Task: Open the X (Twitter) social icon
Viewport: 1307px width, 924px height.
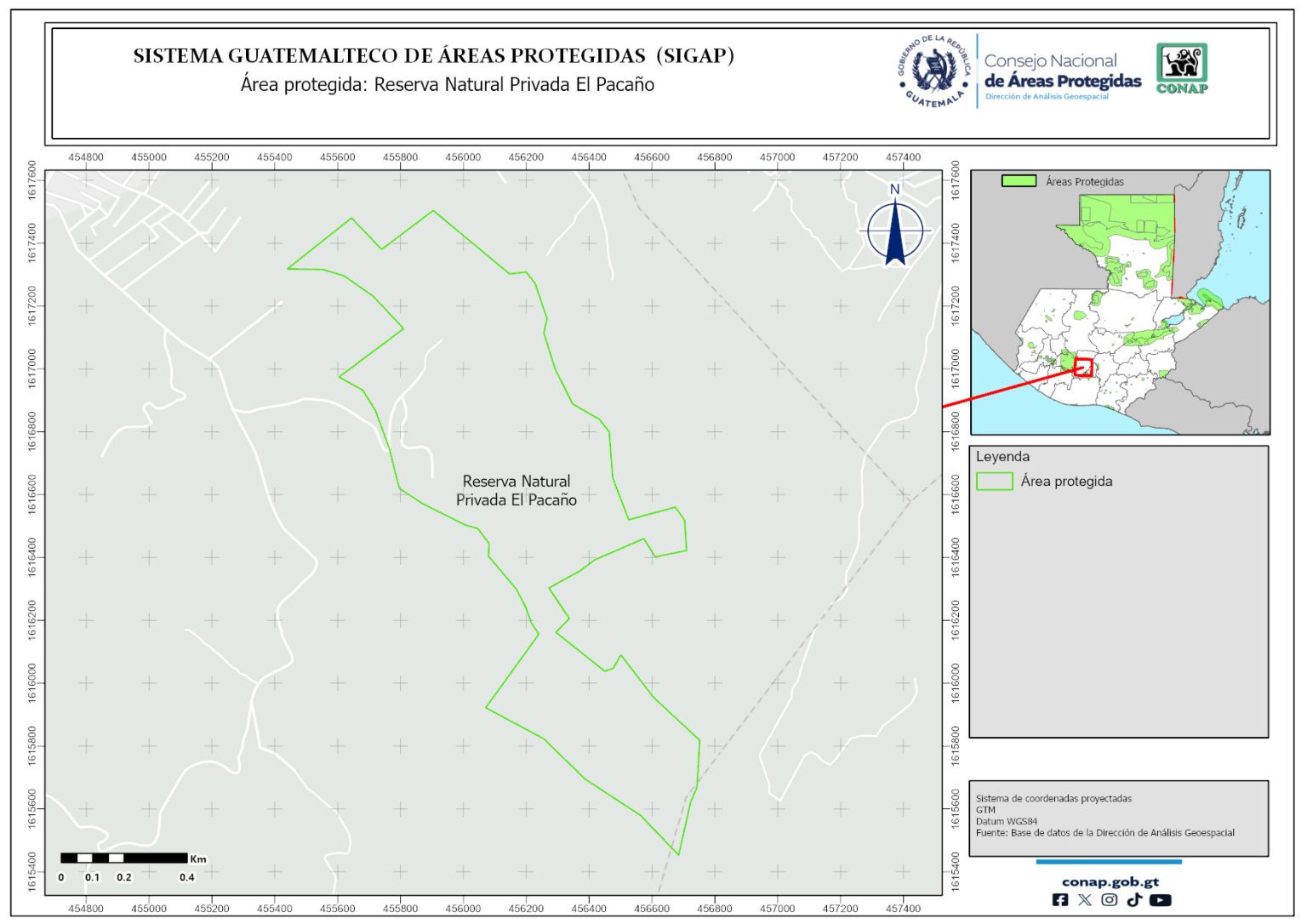Action: [x=1085, y=900]
